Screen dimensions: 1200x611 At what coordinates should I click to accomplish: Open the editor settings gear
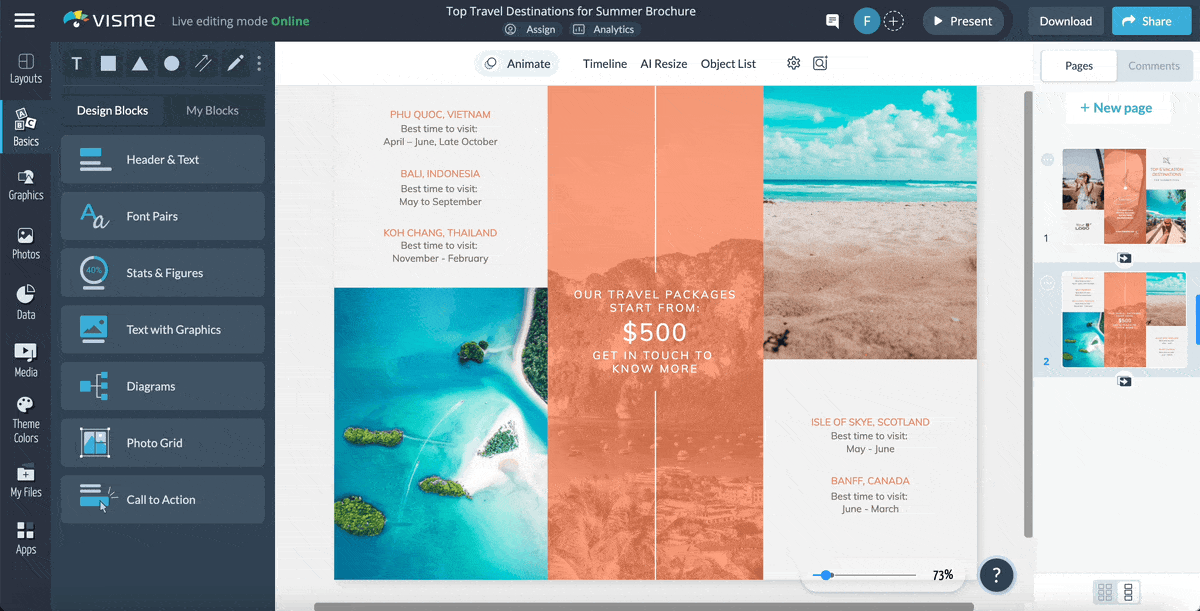pos(793,63)
